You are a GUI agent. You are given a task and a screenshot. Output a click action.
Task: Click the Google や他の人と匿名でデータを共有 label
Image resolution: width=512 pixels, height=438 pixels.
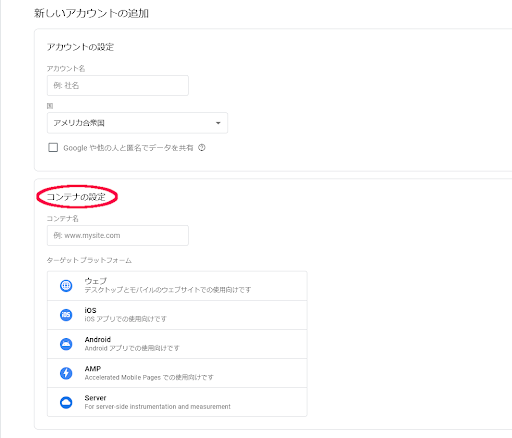128,148
